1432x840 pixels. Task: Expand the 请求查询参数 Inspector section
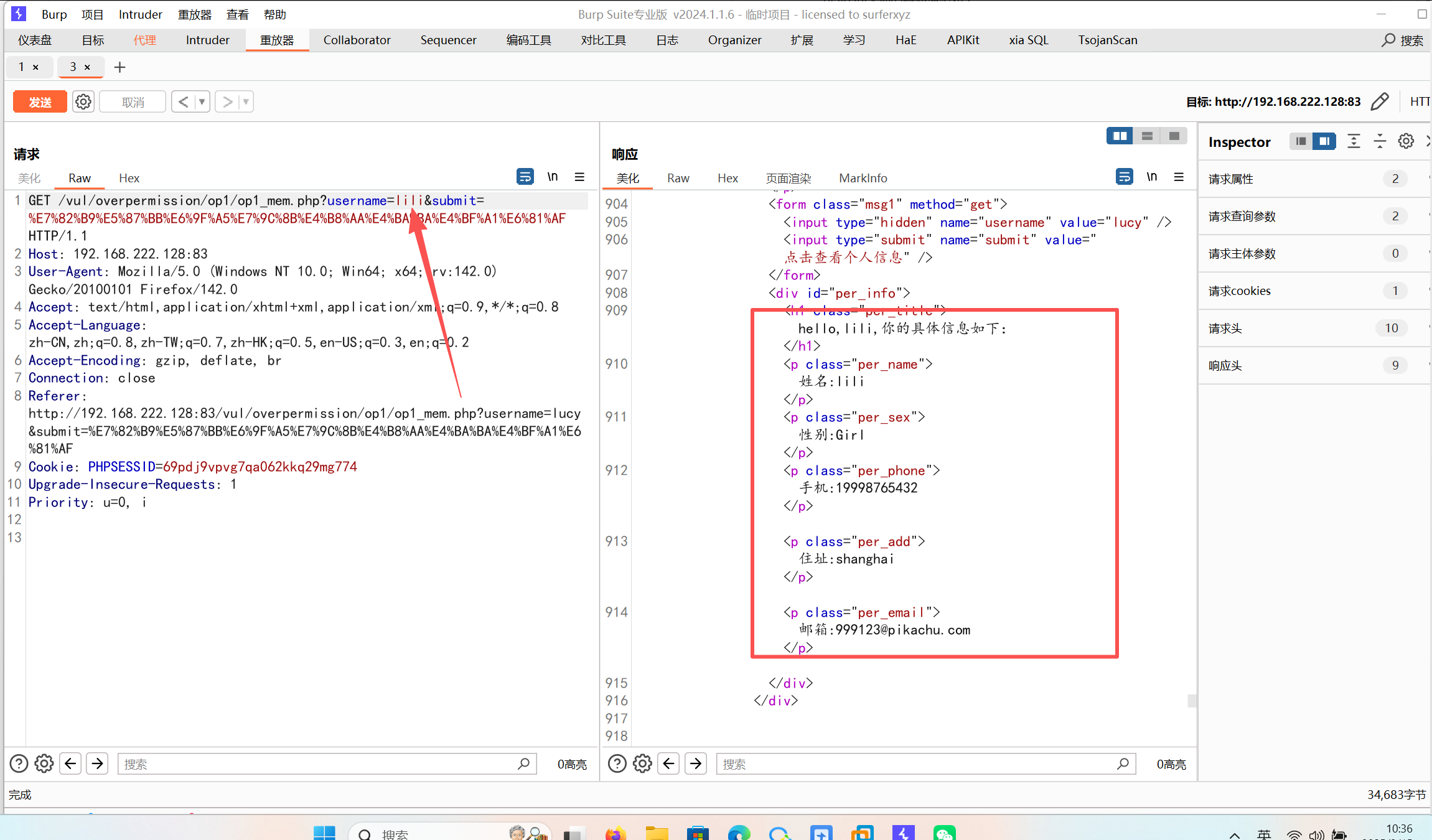[1242, 216]
